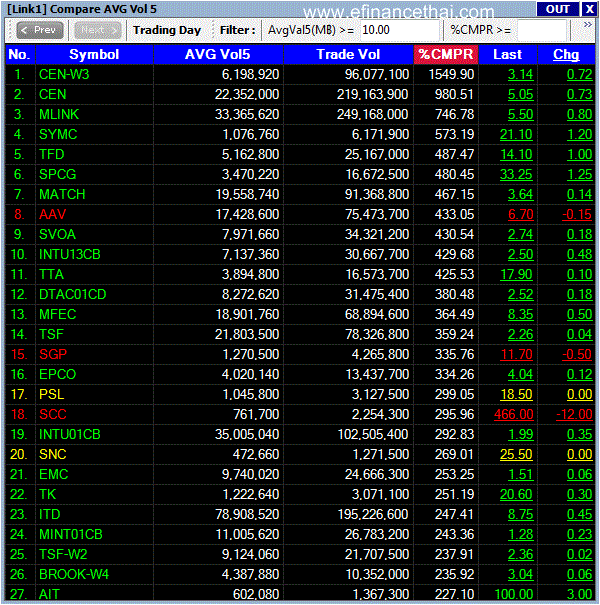Open the Last price link of MLINK

click(521, 115)
